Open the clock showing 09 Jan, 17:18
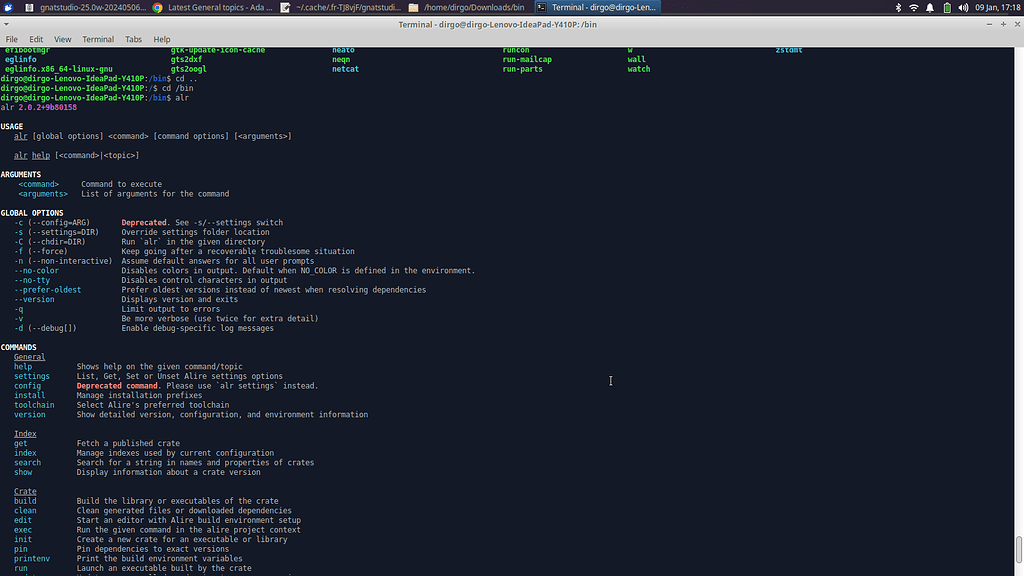1024x576 pixels. (x=995, y=7)
